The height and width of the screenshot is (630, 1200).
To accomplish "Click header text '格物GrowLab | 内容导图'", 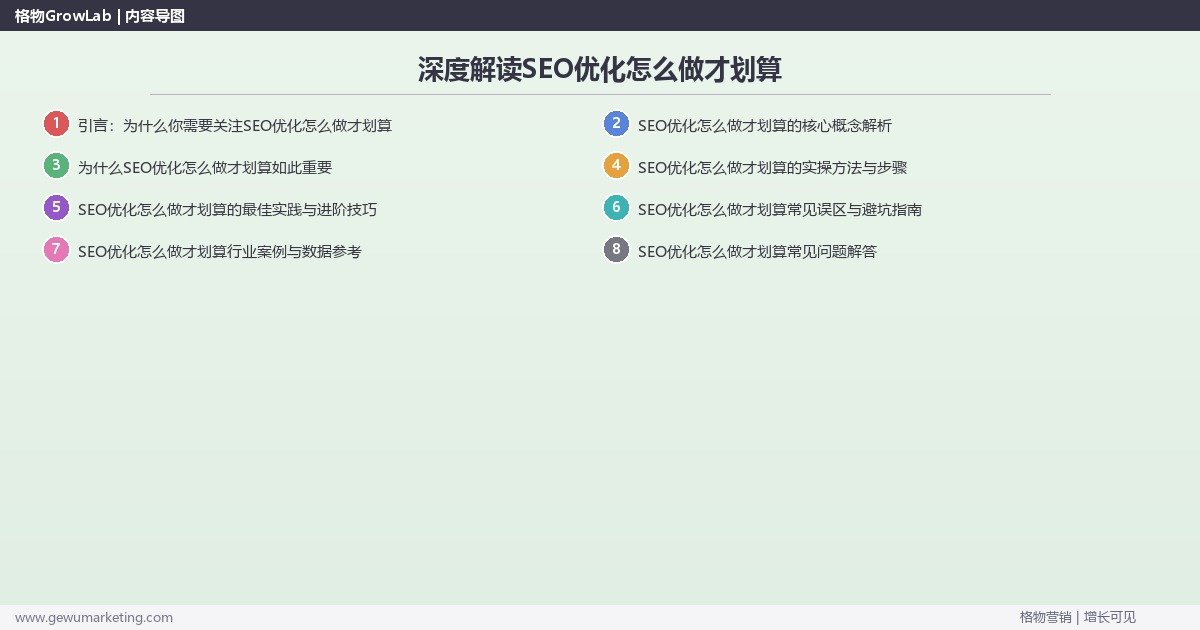I will pos(100,16).
